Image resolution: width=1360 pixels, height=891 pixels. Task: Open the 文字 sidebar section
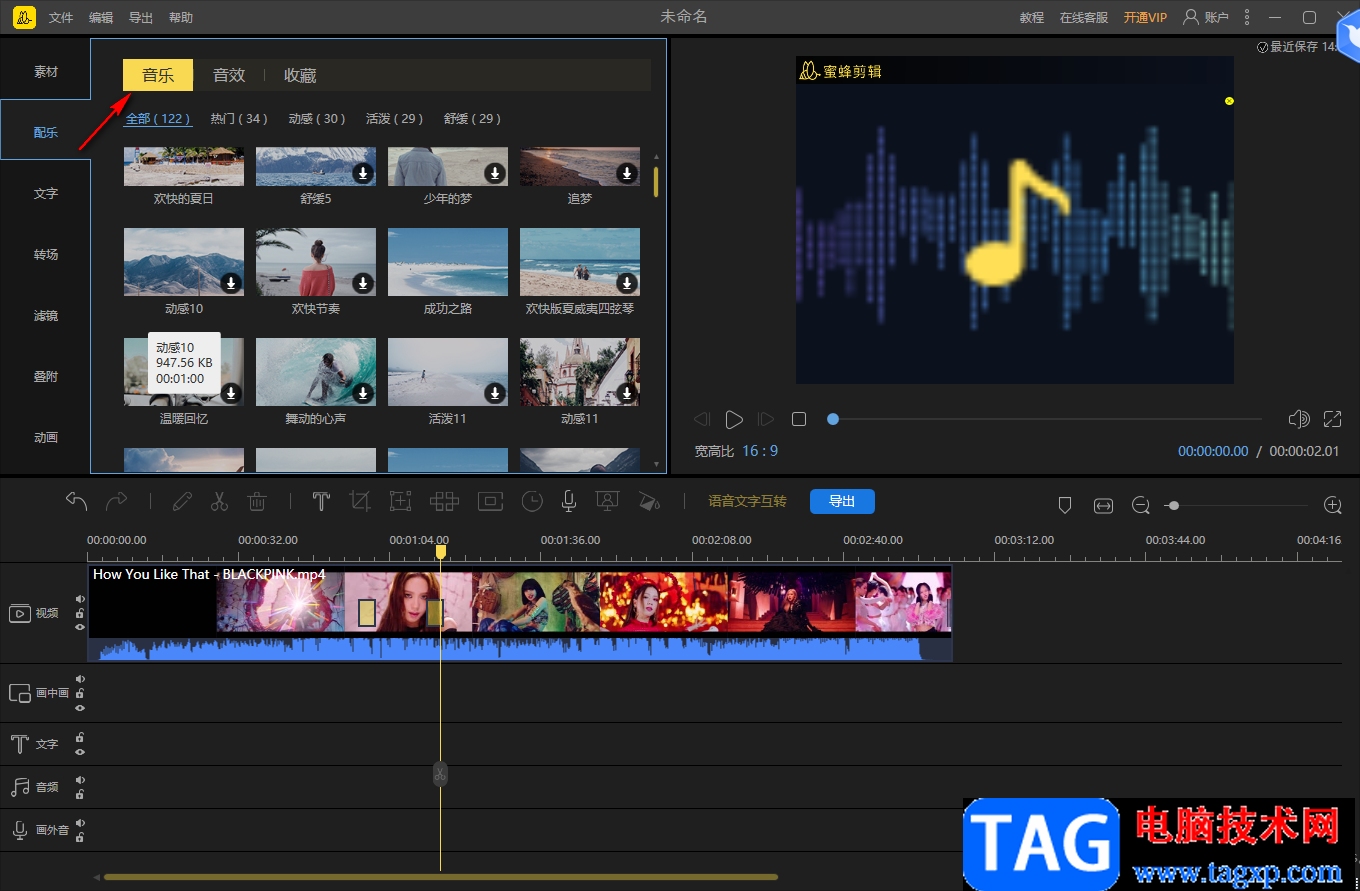pos(46,194)
